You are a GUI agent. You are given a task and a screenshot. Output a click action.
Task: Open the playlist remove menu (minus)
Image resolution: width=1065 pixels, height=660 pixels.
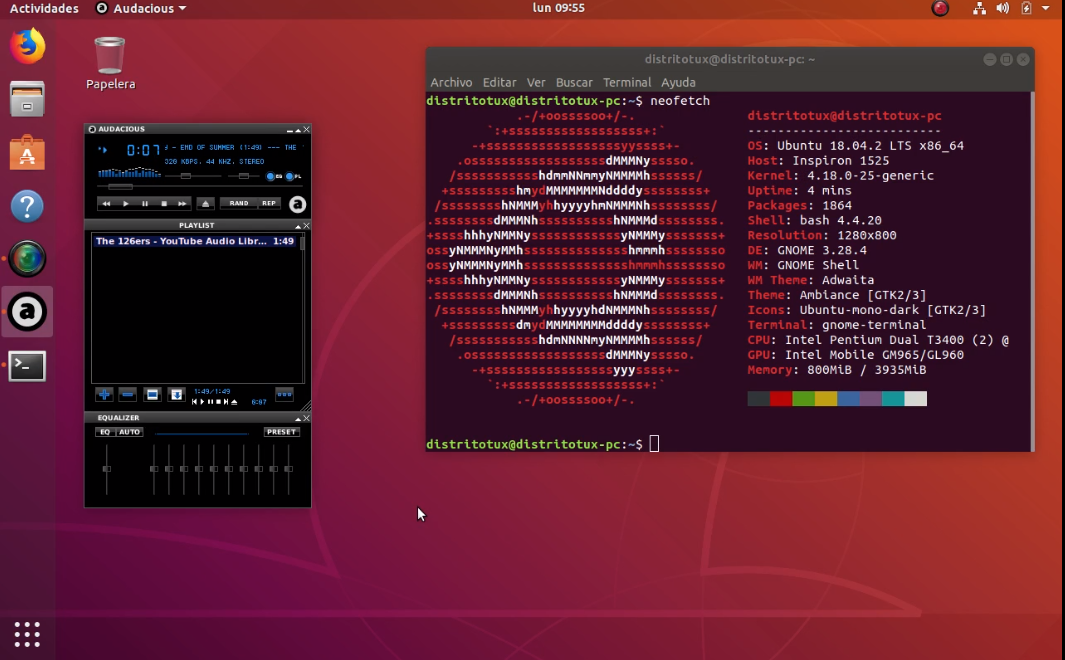pos(127,395)
